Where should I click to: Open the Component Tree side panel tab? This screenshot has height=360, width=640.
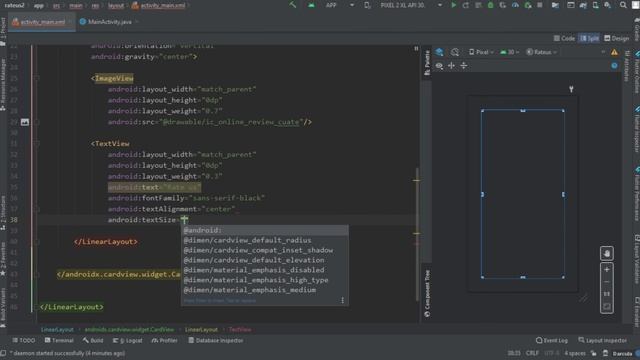[427, 293]
